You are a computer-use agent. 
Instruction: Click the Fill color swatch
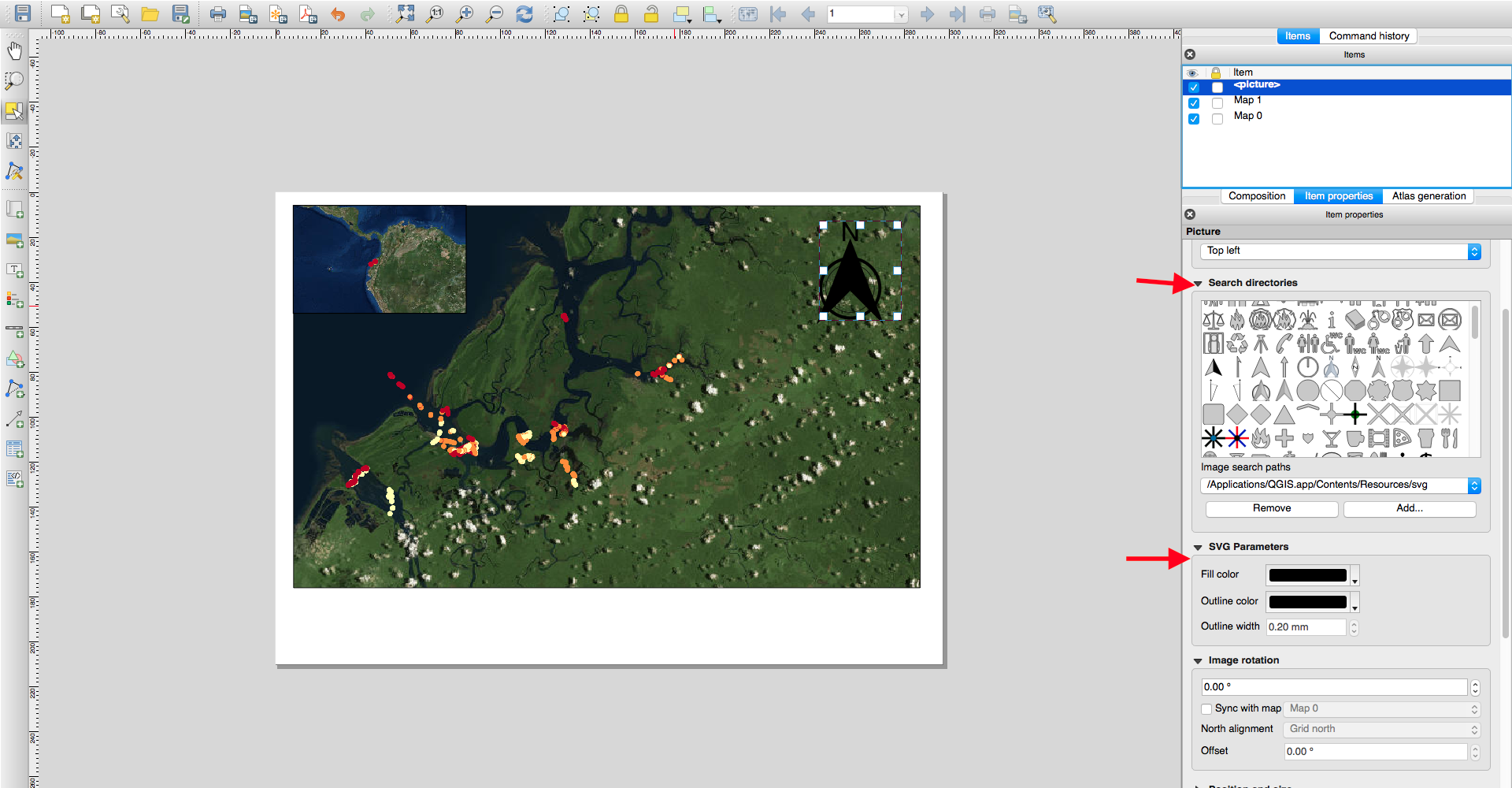pos(1307,576)
